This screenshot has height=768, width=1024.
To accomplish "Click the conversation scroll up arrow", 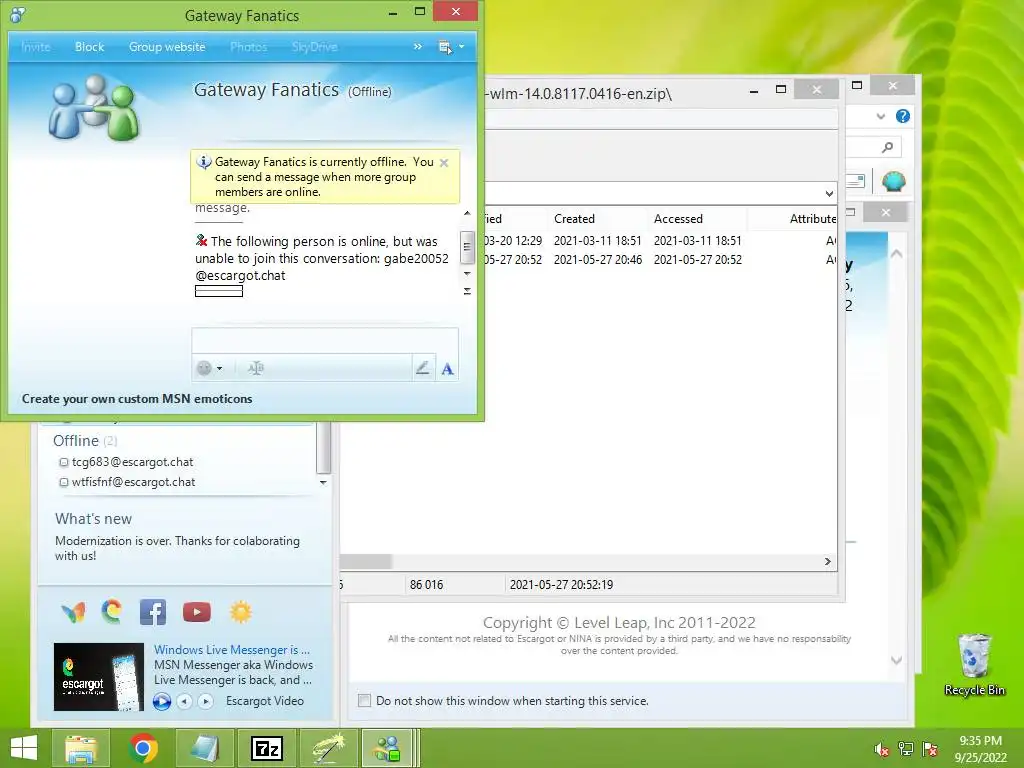I will click(x=467, y=214).
